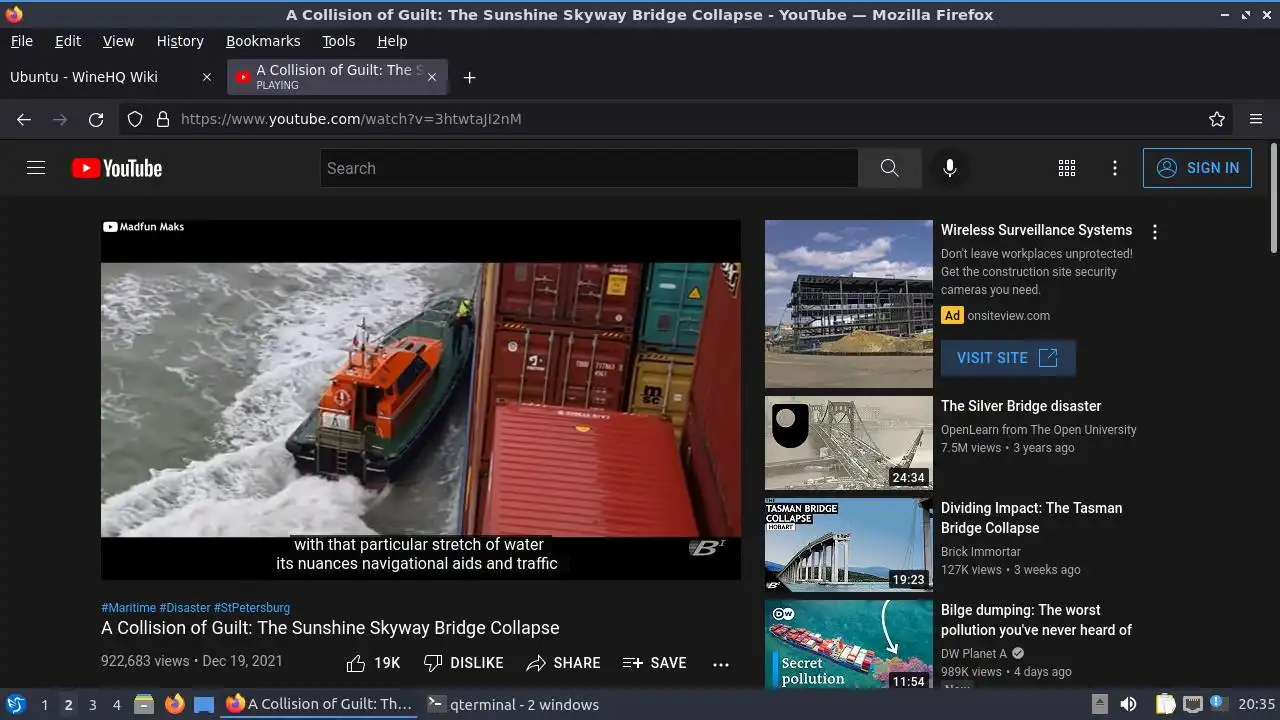Viewport: 1280px width, 720px height.
Task: Close the playing YouTube tab
Action: 432,77
